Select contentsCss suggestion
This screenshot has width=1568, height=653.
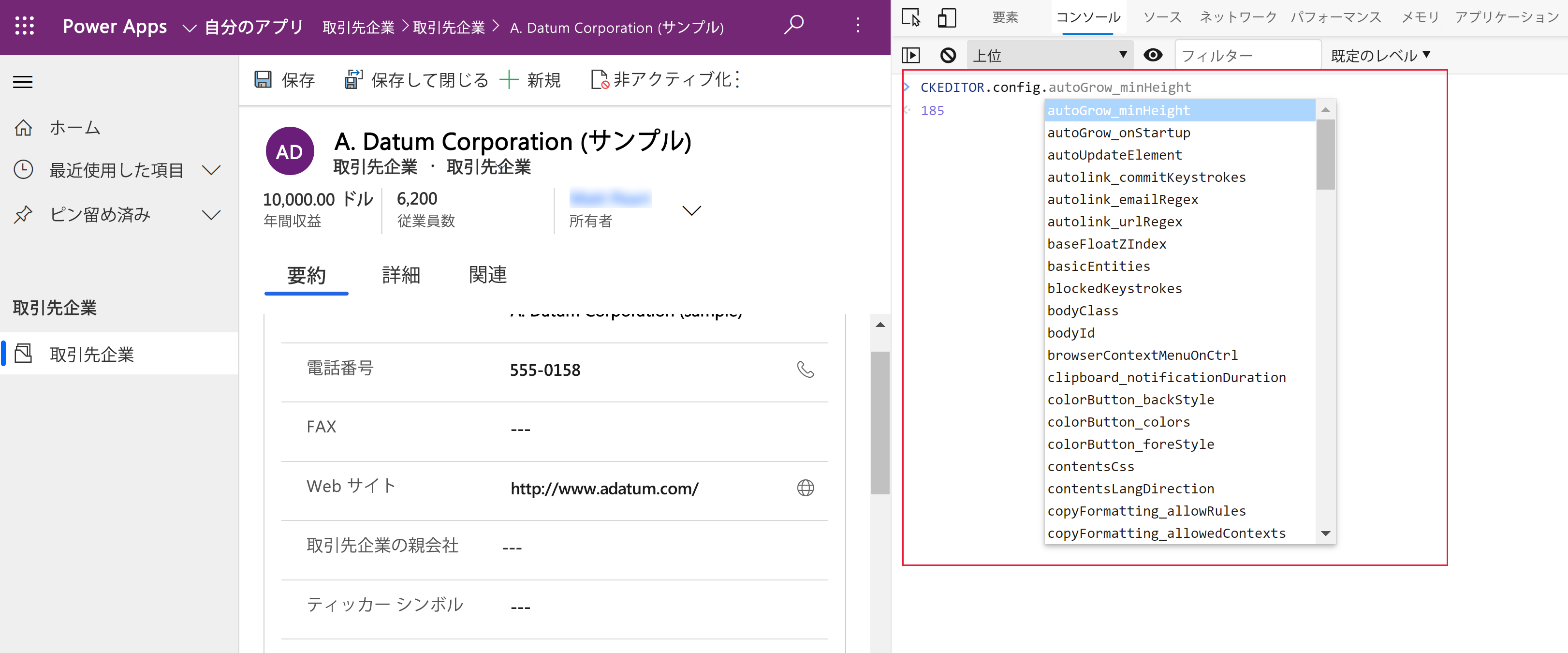point(1180,467)
